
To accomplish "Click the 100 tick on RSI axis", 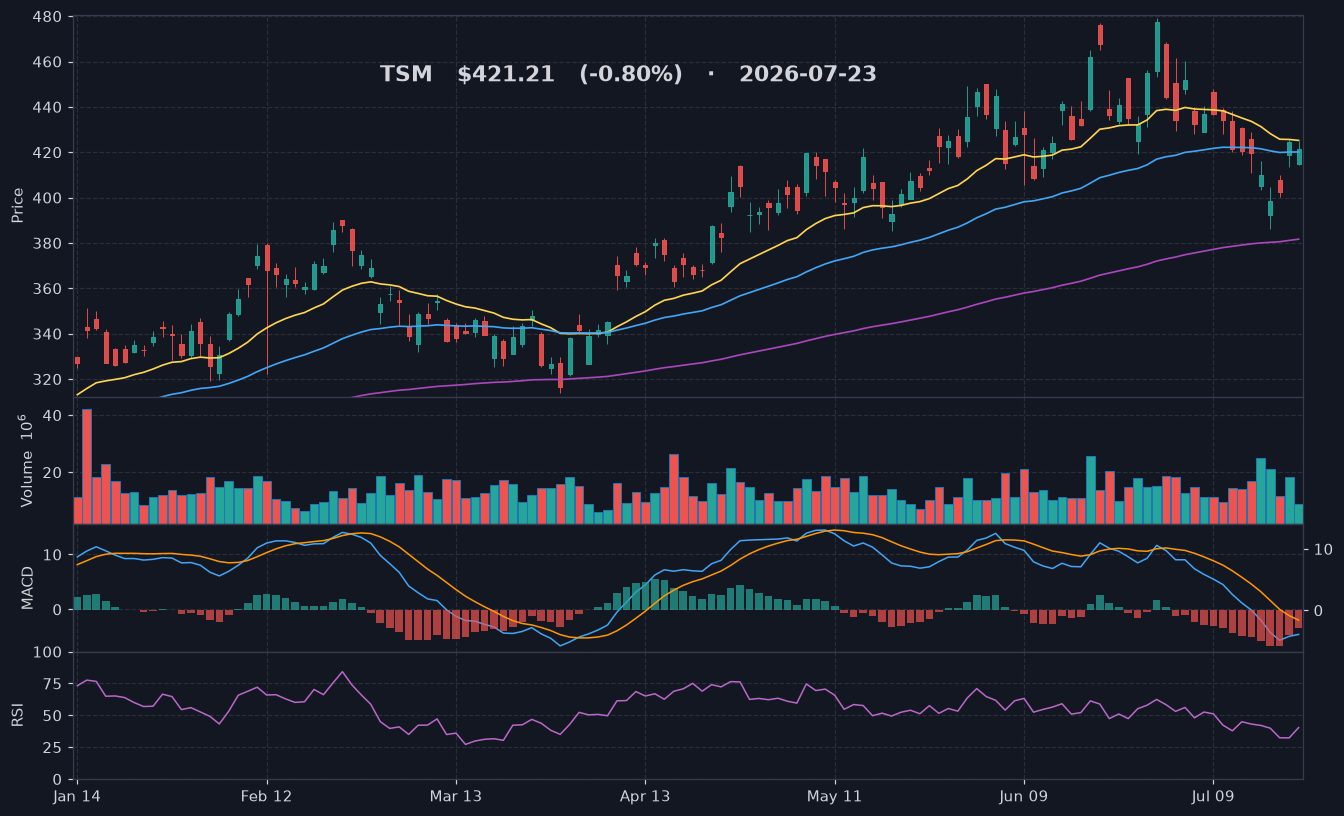I will point(48,653).
